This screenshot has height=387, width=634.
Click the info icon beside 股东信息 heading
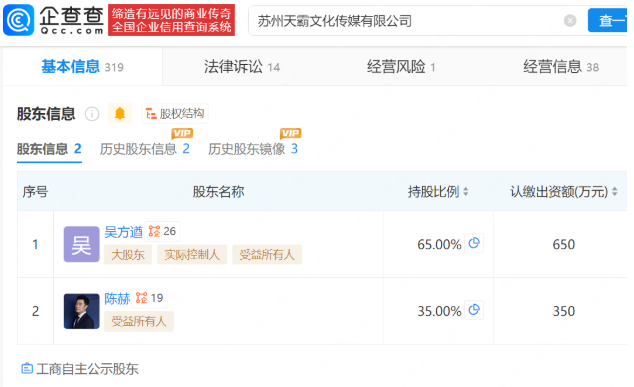pos(92,114)
